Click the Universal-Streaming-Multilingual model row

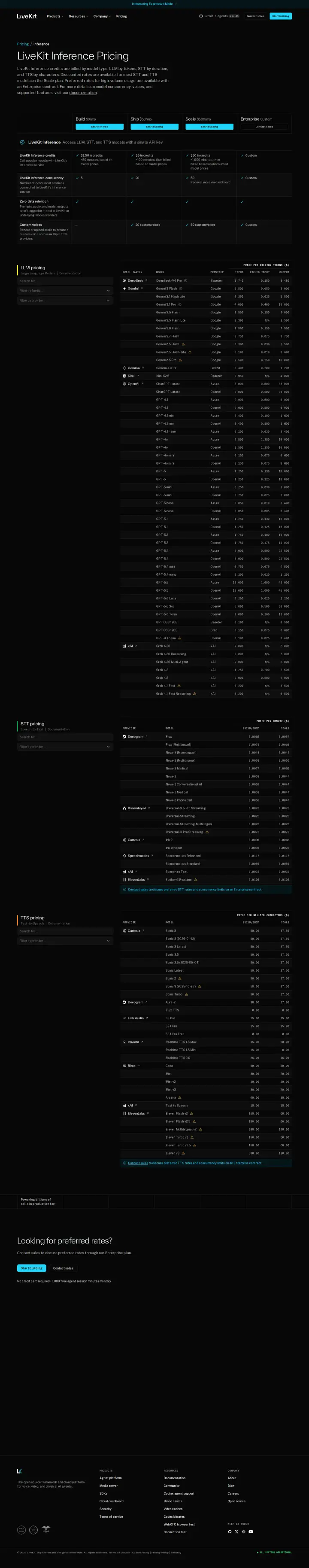click(x=206, y=824)
